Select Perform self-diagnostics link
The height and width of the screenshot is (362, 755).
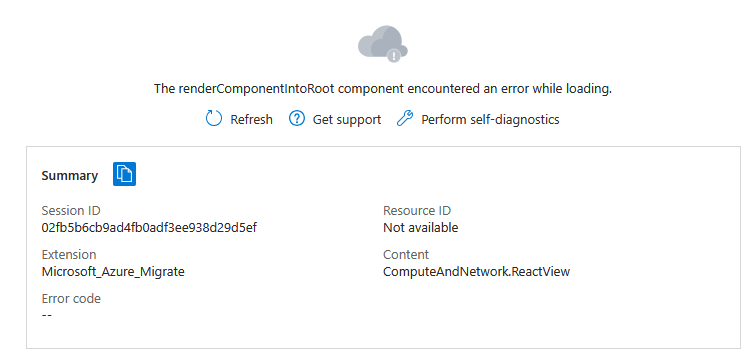click(x=490, y=119)
